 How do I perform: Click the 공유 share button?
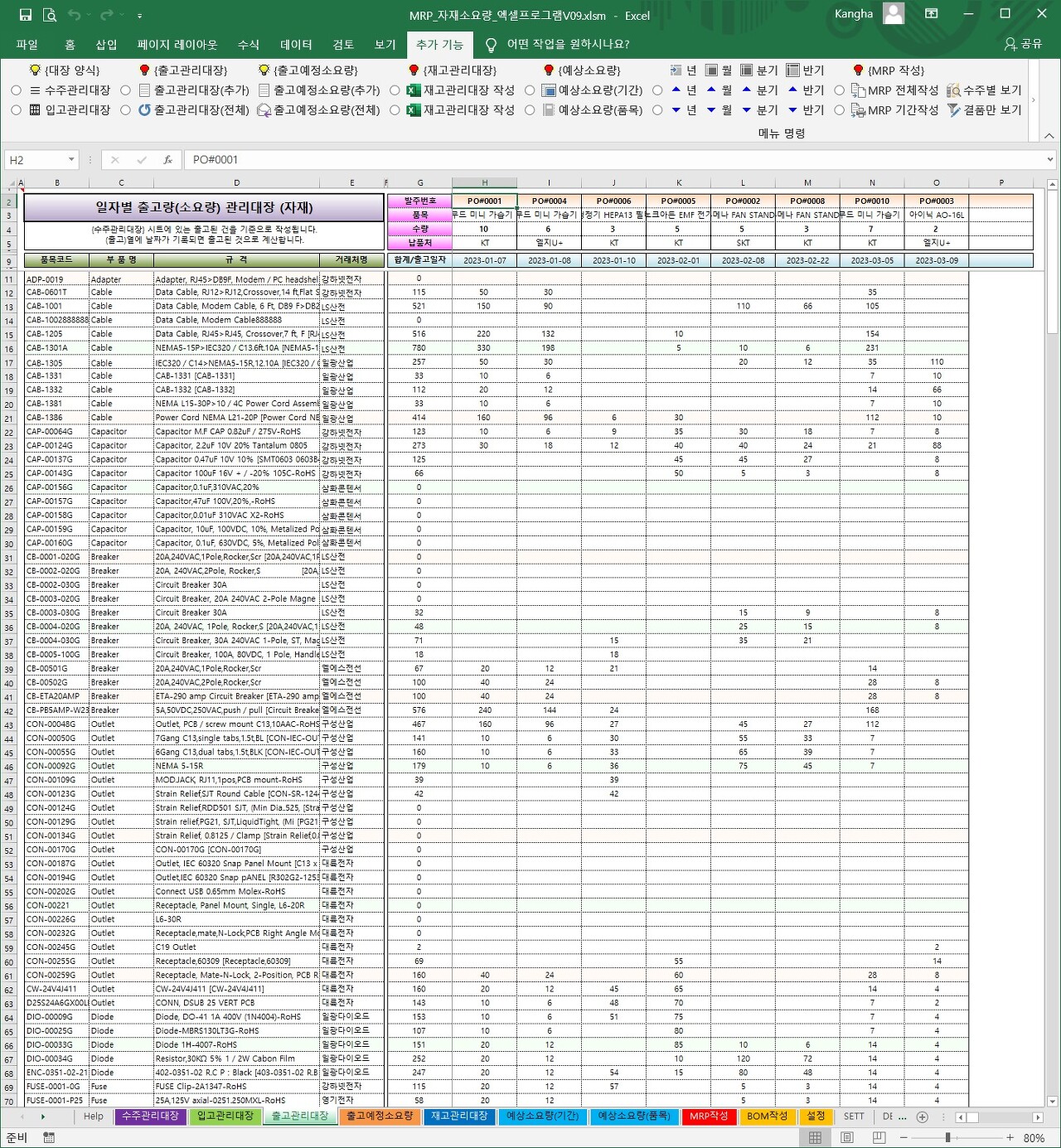click(x=1023, y=44)
